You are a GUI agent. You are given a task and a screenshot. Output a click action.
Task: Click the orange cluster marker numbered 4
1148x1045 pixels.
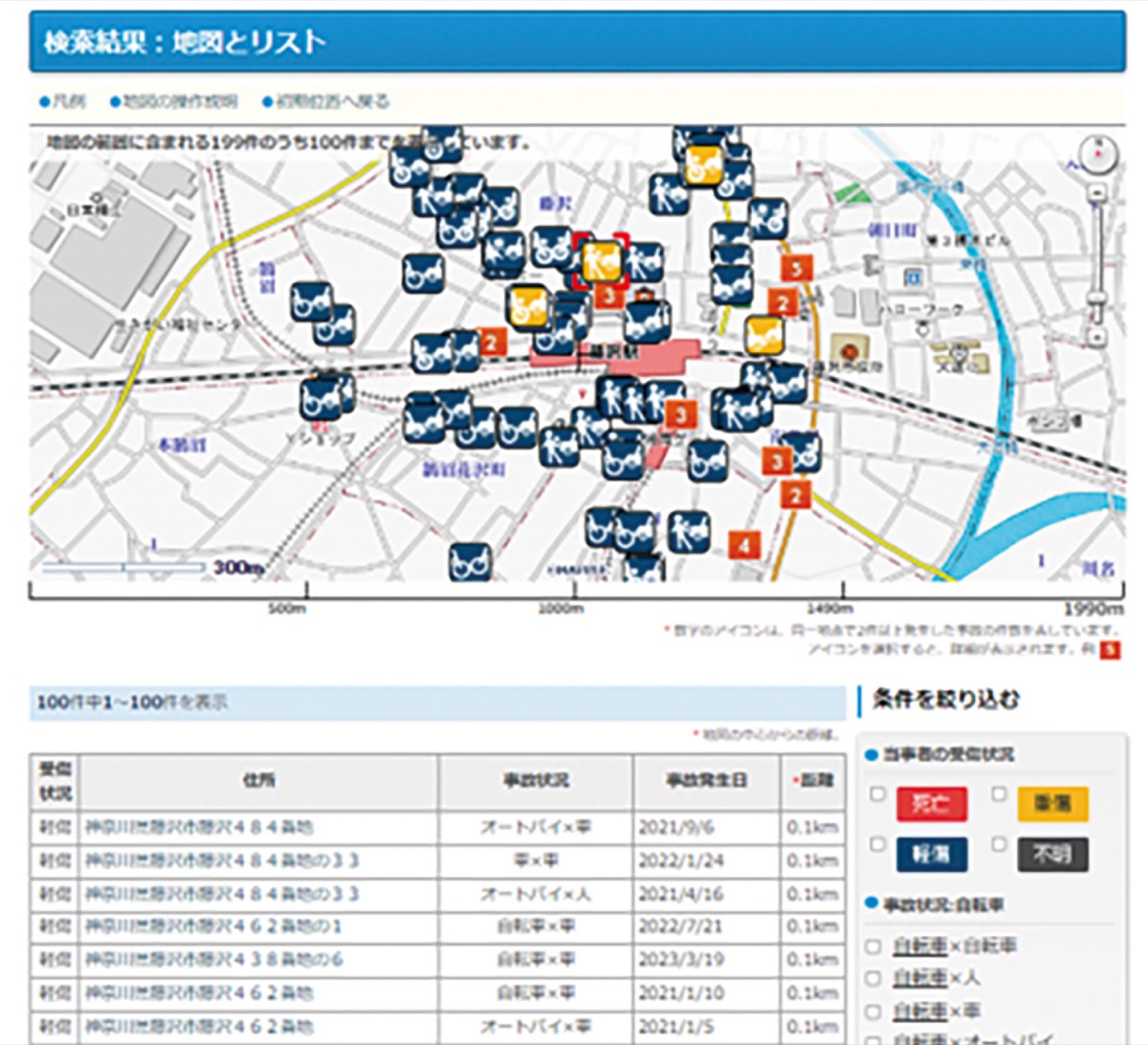[743, 545]
